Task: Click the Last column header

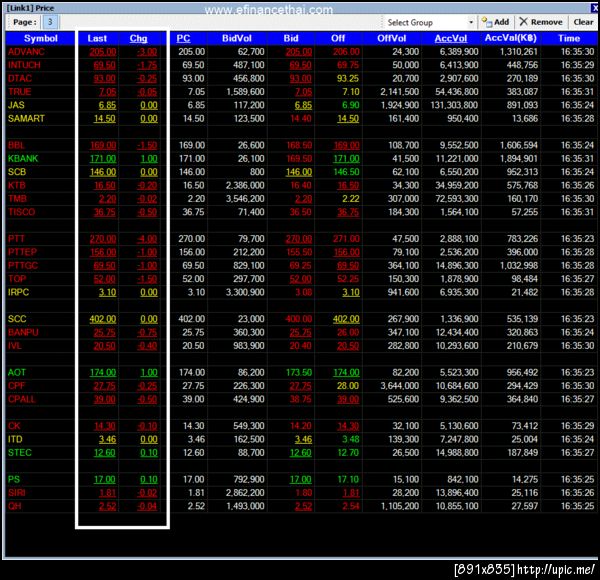Action: (97, 38)
